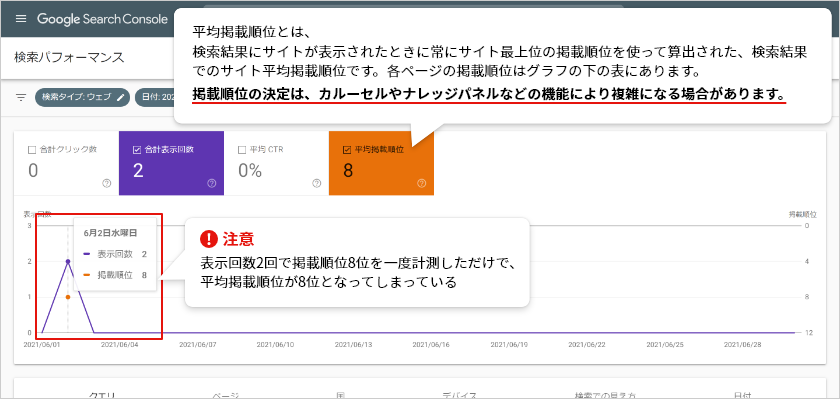Image resolution: width=840 pixels, height=399 pixels.
Task: Click the 2021/06/19 axis date label
Action: click(509, 345)
